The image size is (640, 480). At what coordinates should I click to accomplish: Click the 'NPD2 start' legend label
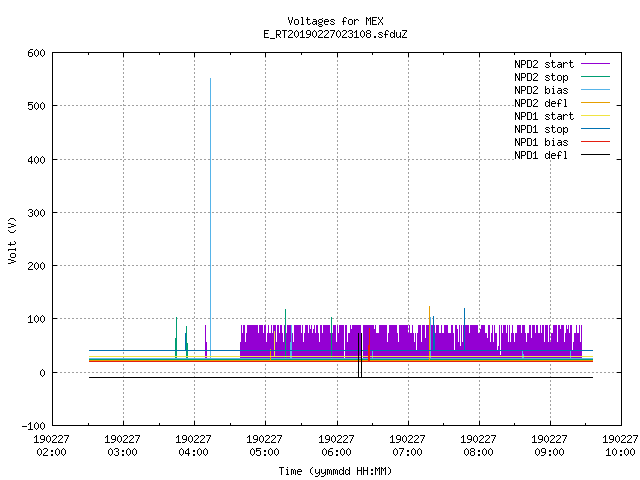tap(544, 64)
